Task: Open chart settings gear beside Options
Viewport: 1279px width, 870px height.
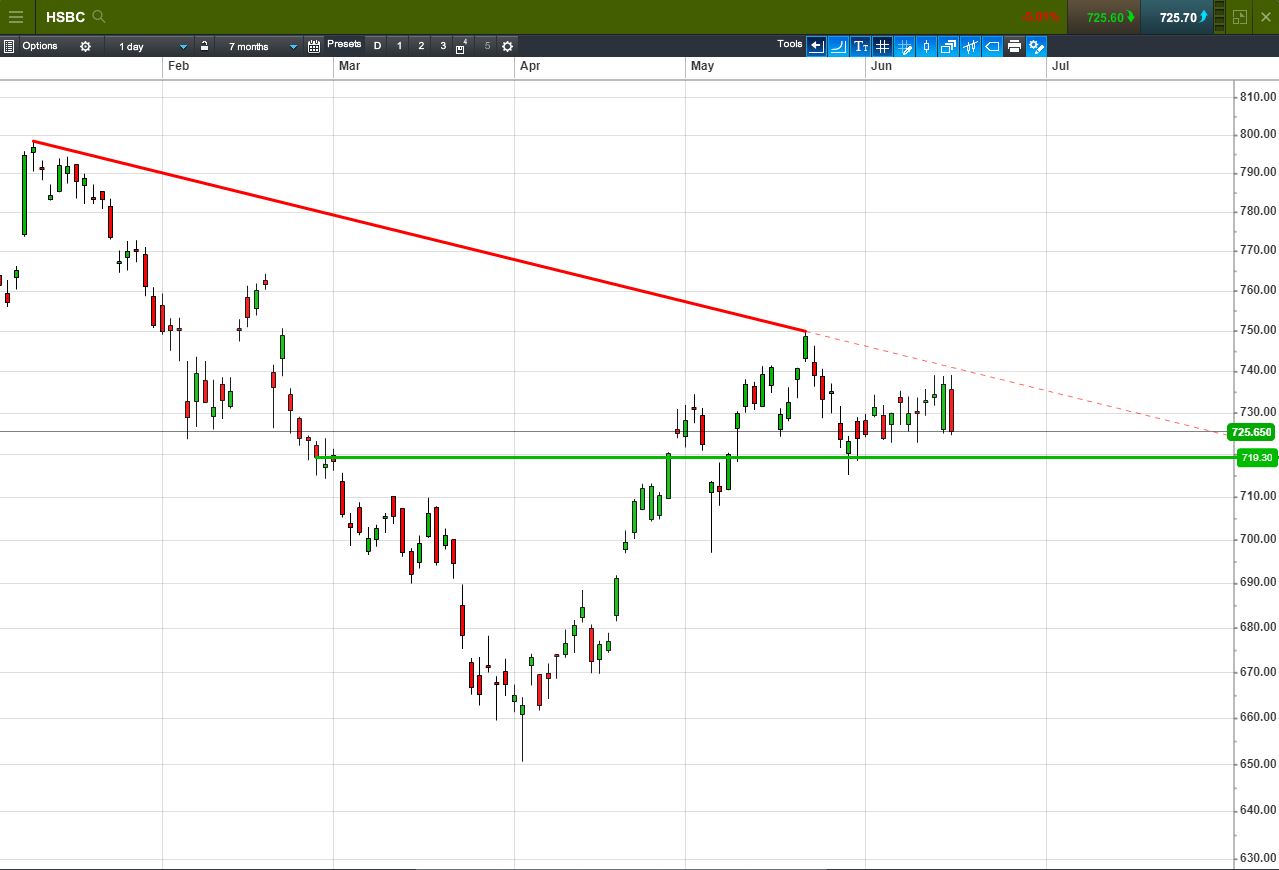Action: tap(85, 46)
